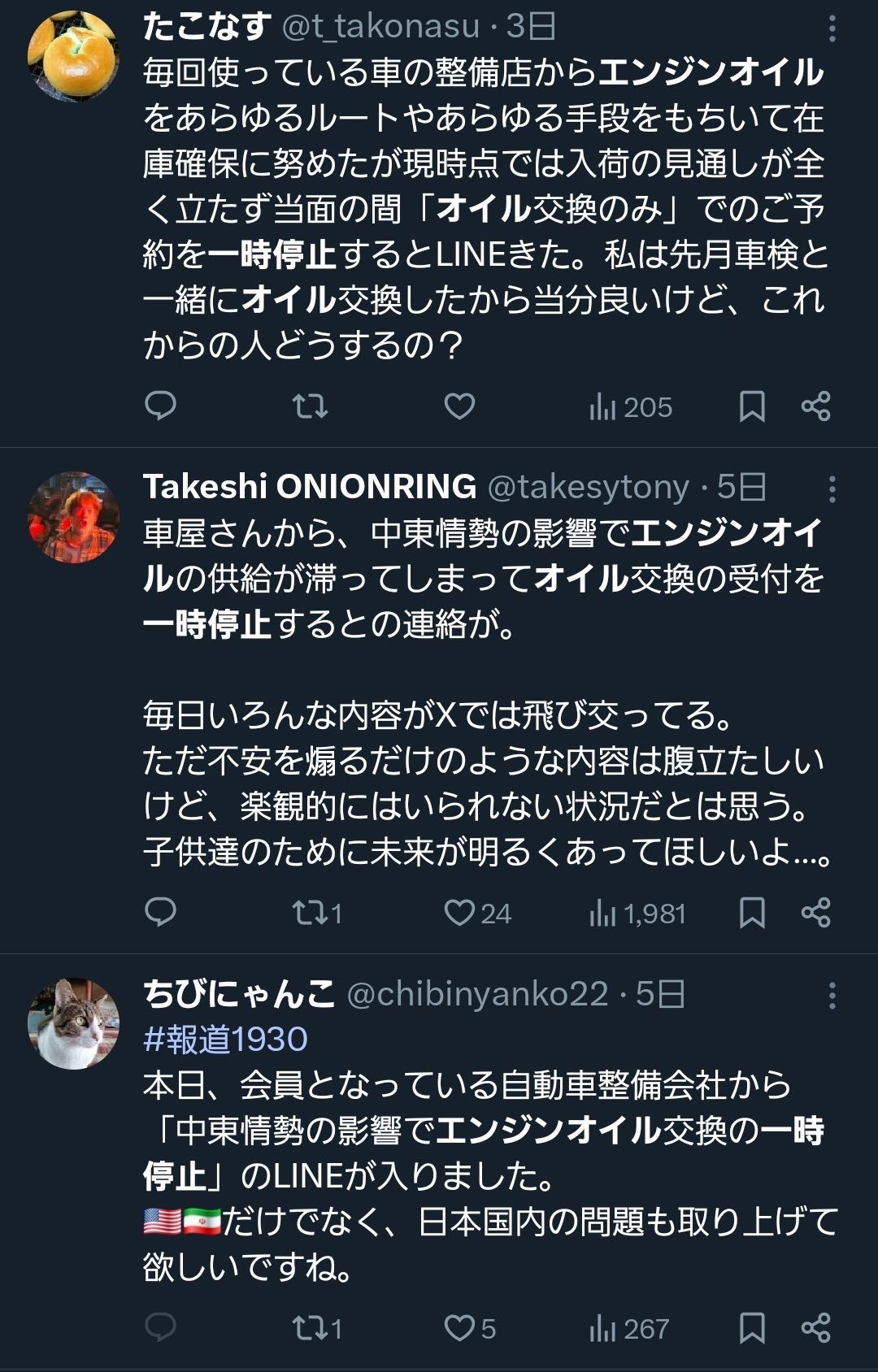Open view count 1,981 on Takeshi's tweet
The height and width of the screenshot is (1372, 878).
[637, 914]
